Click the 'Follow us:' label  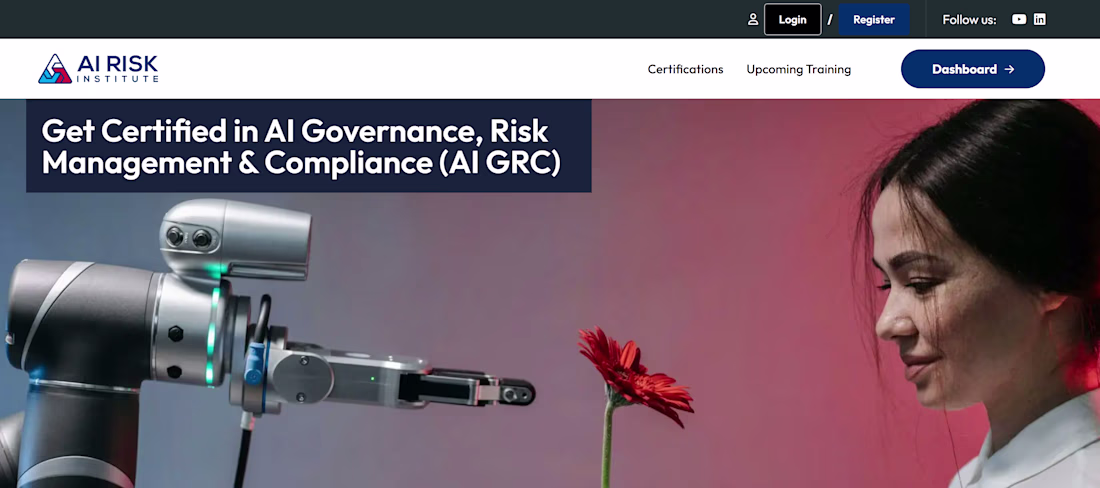click(x=969, y=20)
